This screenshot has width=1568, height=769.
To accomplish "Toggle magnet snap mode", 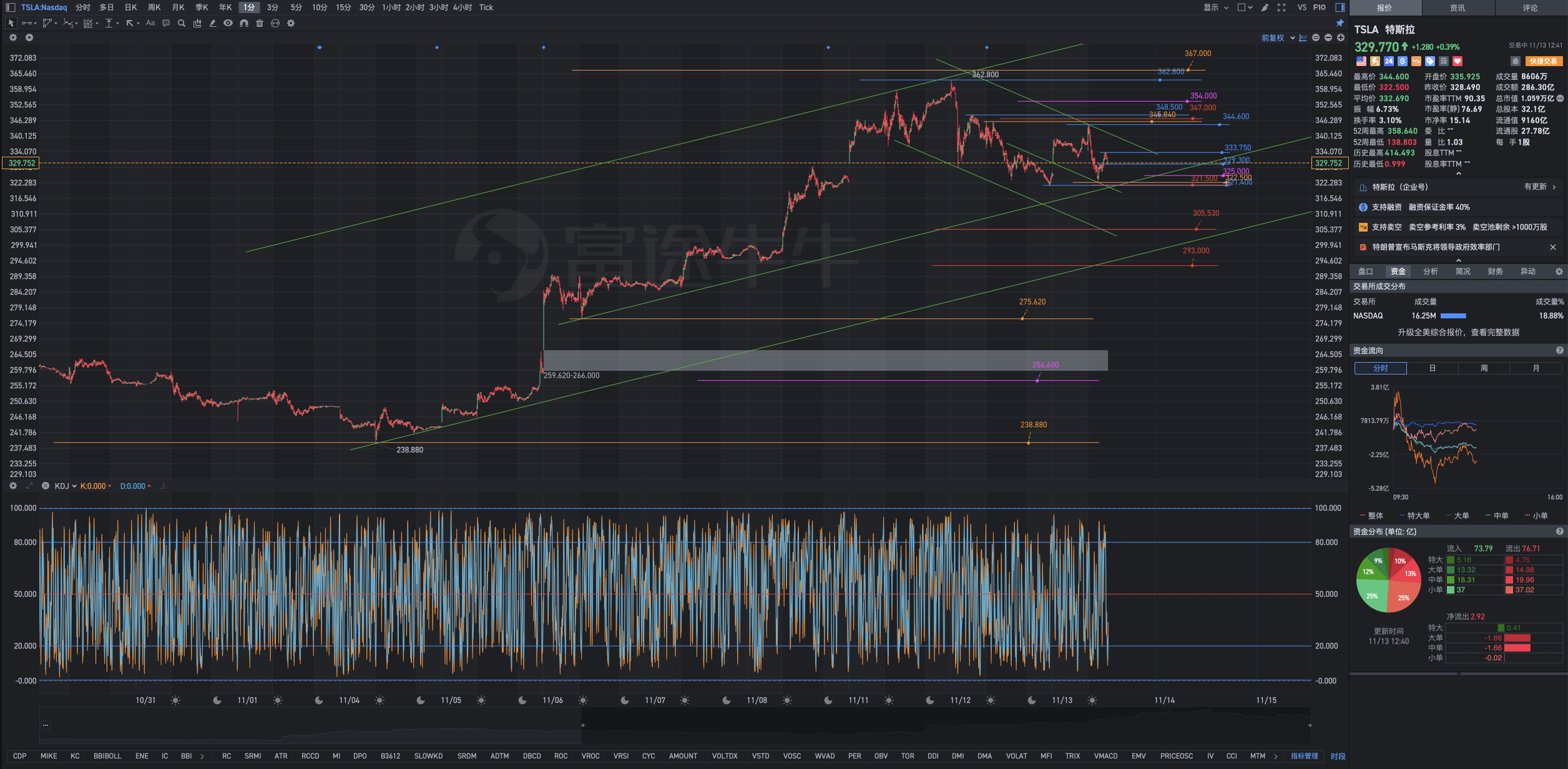I will (x=244, y=23).
